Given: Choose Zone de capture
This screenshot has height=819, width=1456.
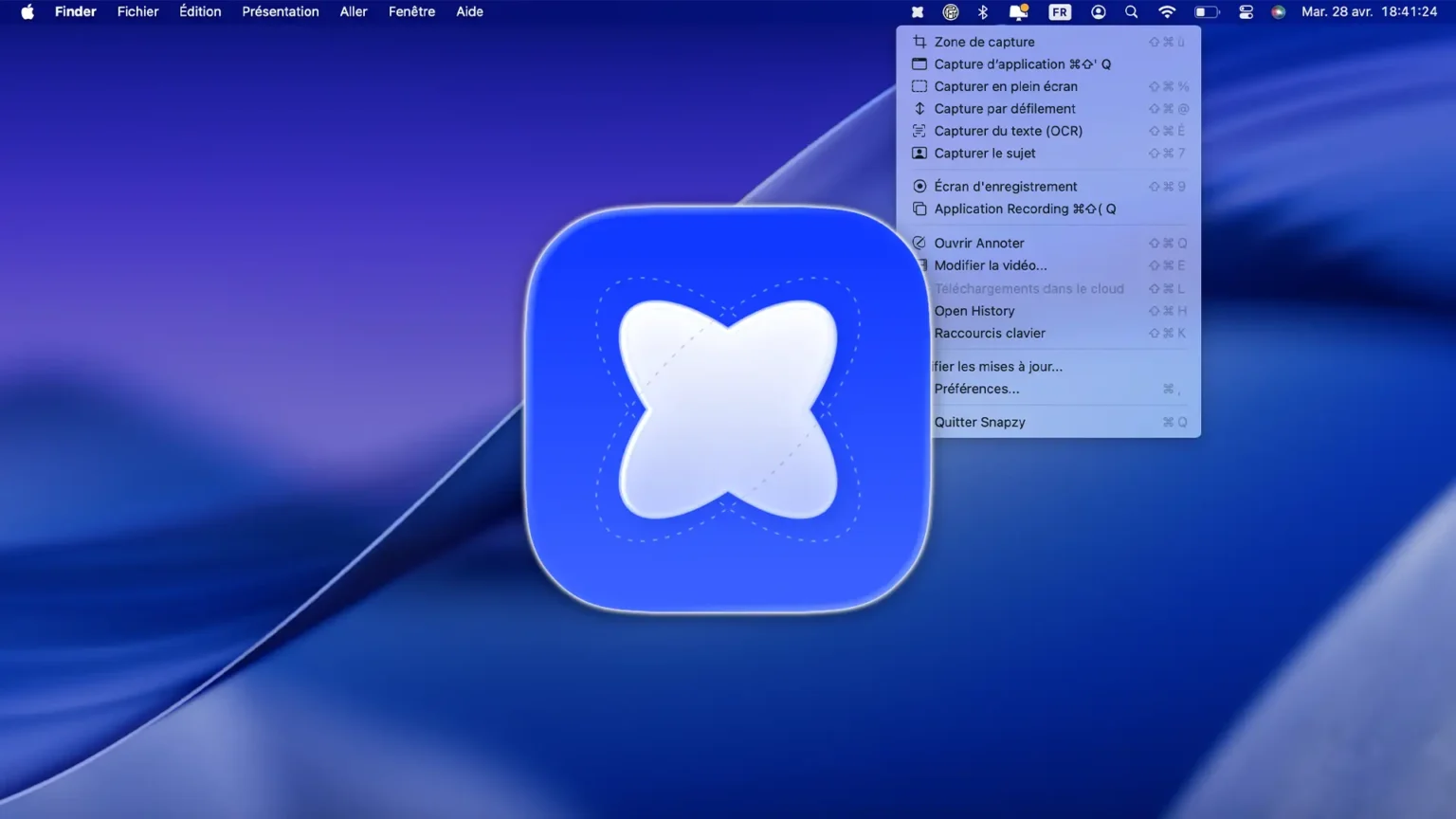Looking at the screenshot, I should (1048, 42).
